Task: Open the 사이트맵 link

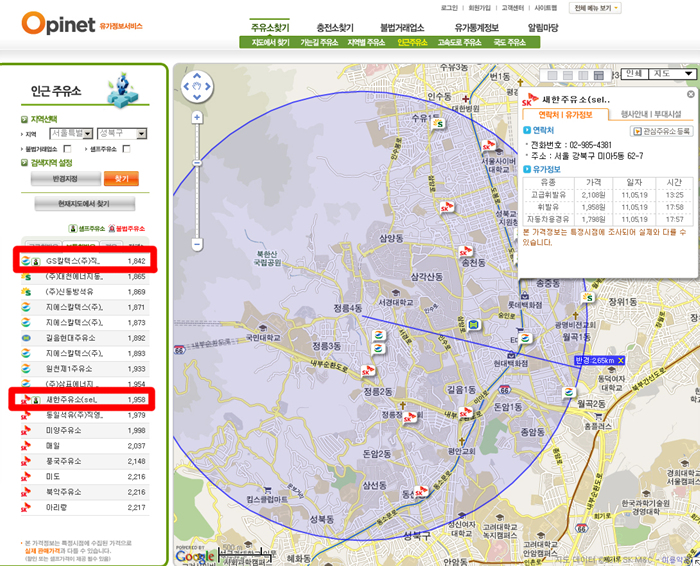Action: click(546, 8)
